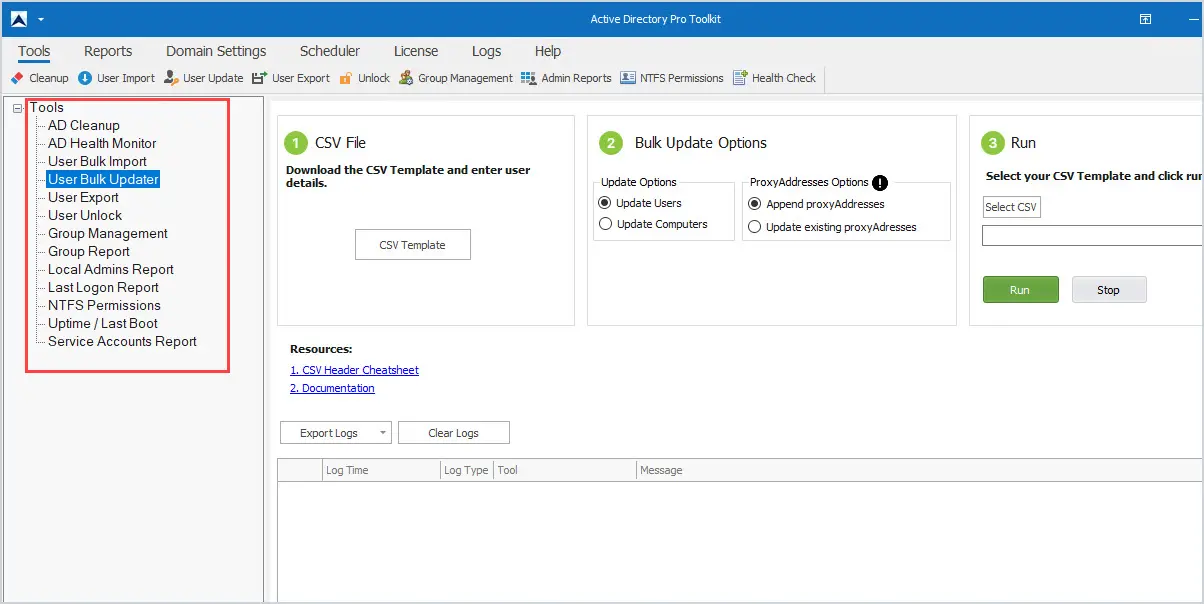Click the Message column header
1204x604 pixels.
pos(920,470)
